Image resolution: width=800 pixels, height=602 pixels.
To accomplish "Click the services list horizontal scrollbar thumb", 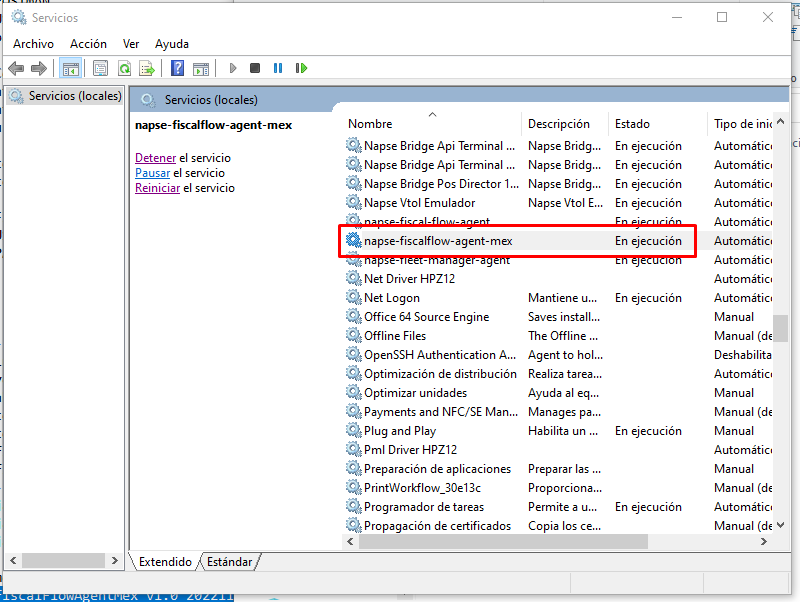I will [503, 541].
